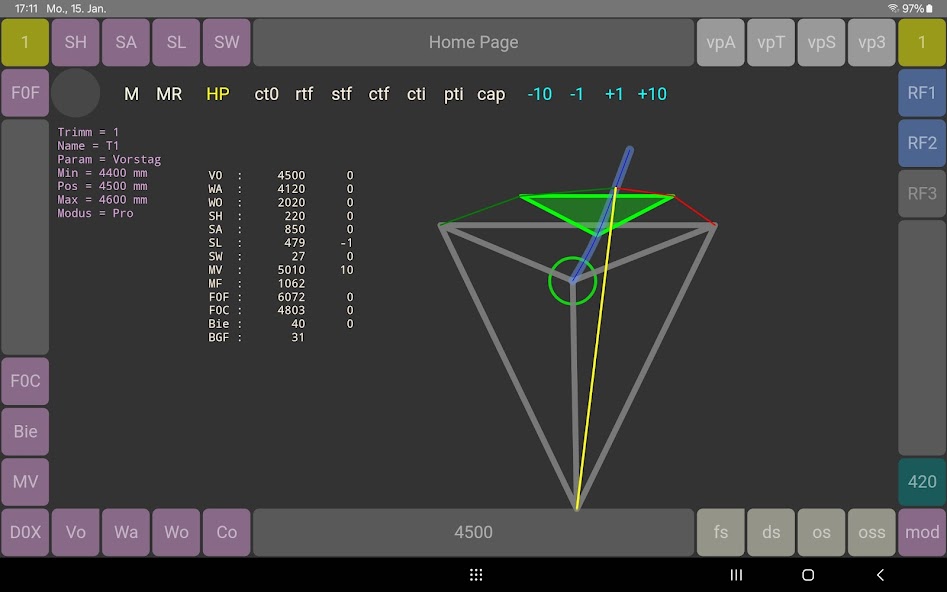Screen dimensions: 947x592
Task: Toggle the RF1 button
Action: 921,93
